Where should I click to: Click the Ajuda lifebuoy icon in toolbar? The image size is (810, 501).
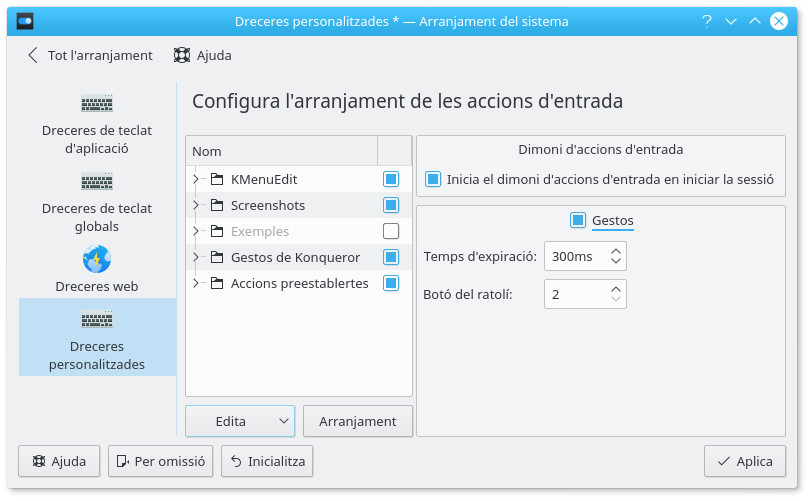(182, 56)
